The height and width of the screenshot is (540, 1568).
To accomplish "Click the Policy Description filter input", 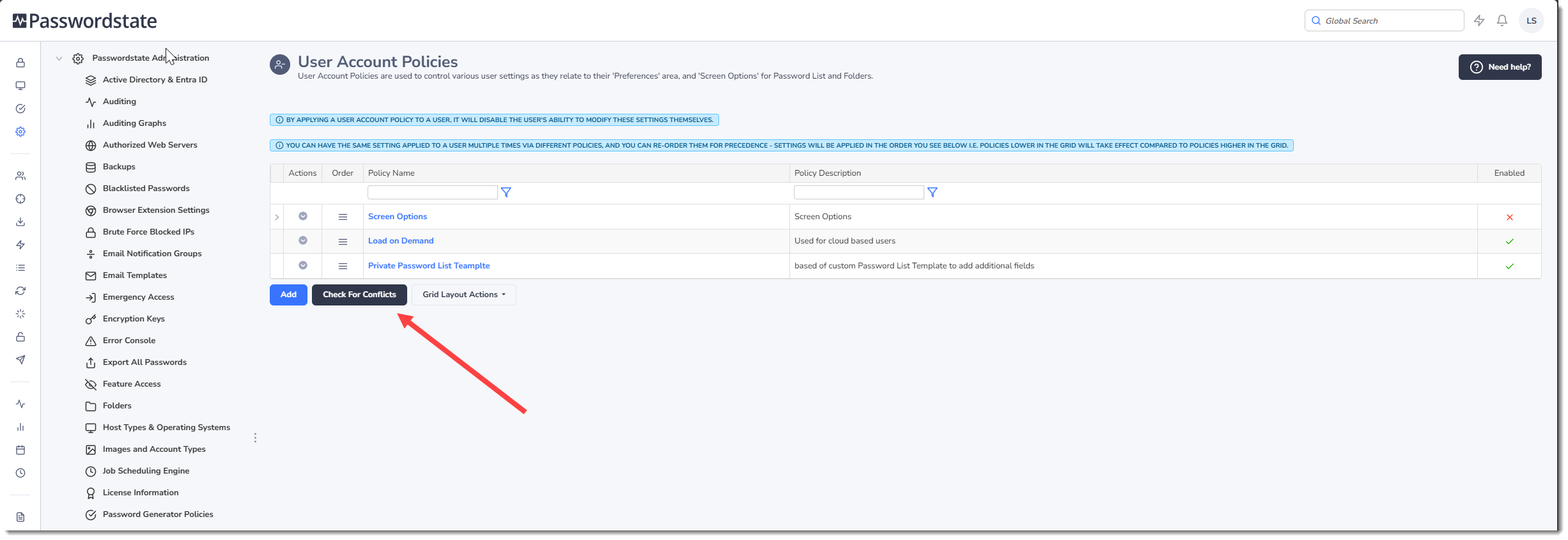I will [859, 192].
